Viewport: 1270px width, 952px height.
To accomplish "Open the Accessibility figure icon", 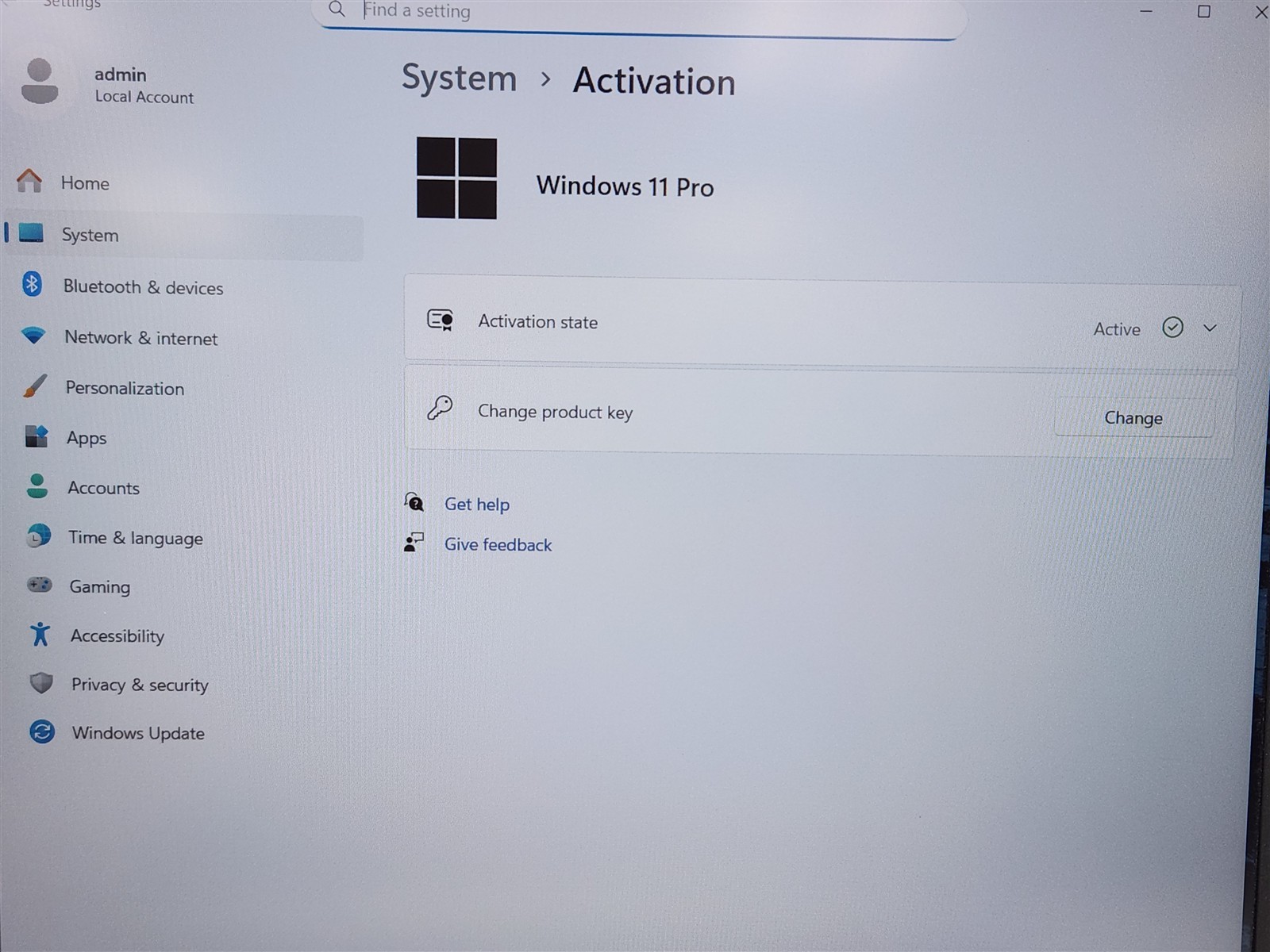I will click(40, 634).
